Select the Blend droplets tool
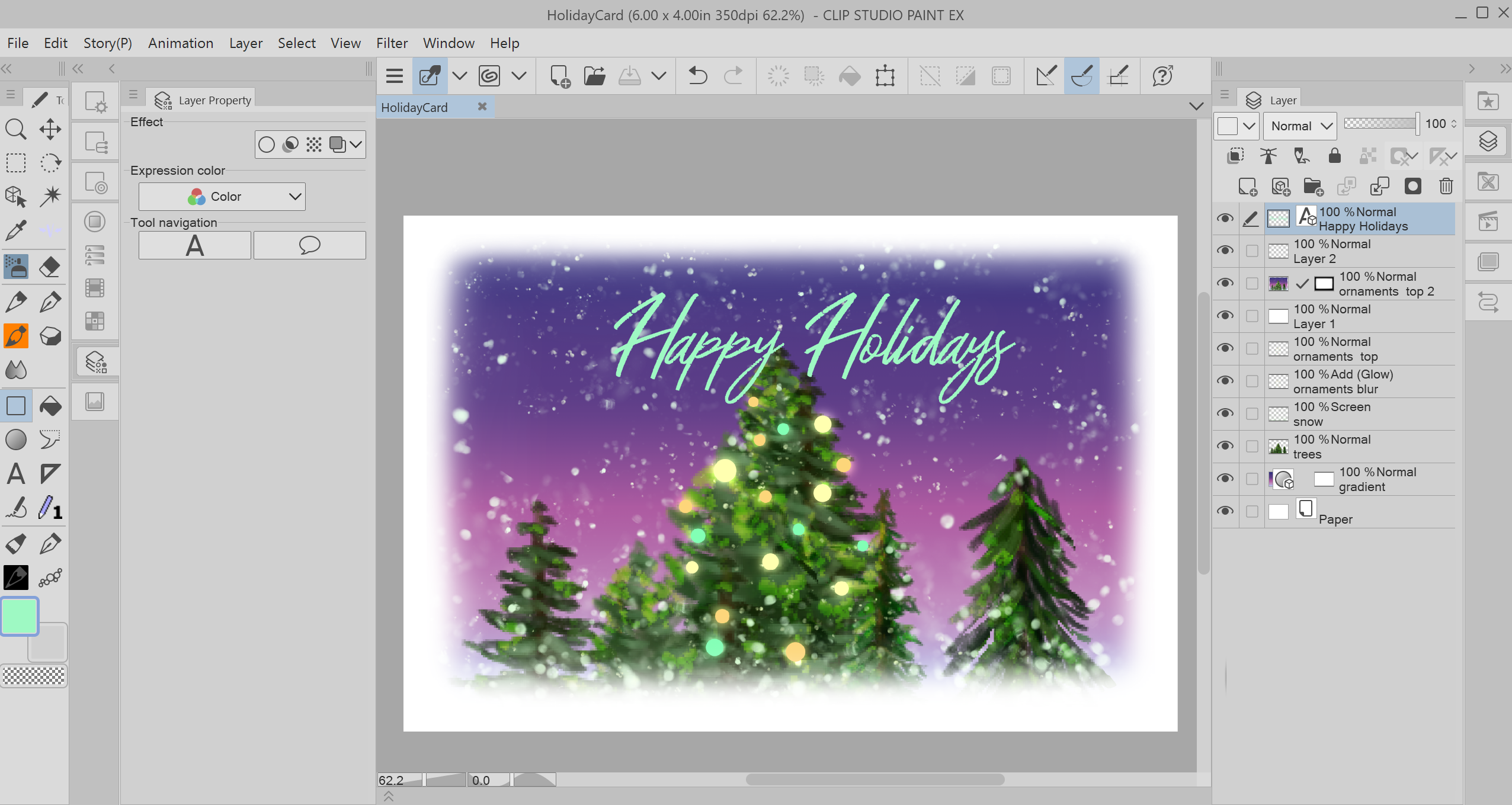The width and height of the screenshot is (1512, 805). pyautogui.click(x=16, y=370)
